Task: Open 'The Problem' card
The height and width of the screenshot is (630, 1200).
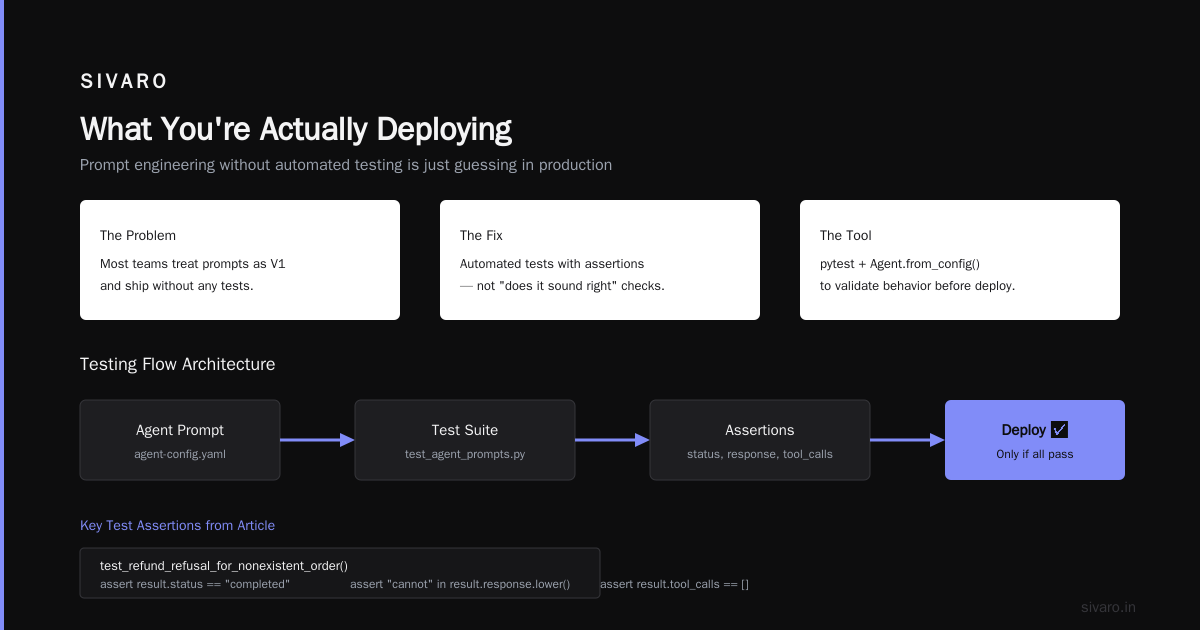Action: point(240,260)
